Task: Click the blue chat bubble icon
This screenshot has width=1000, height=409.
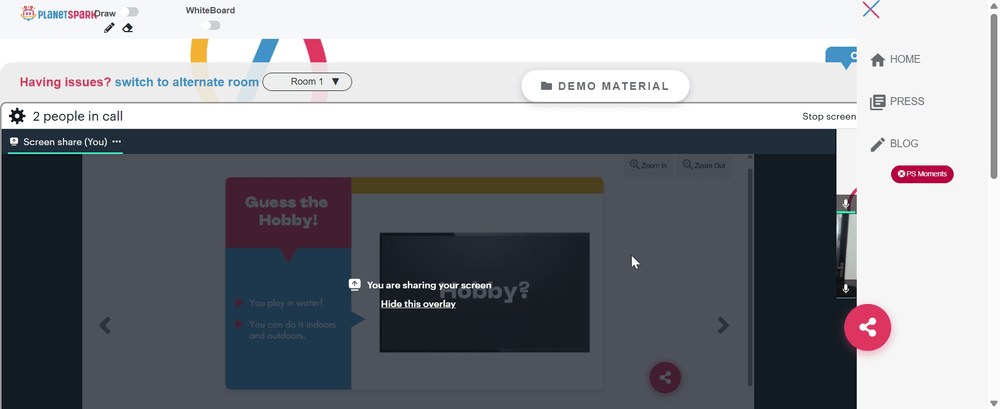Action: point(842,57)
